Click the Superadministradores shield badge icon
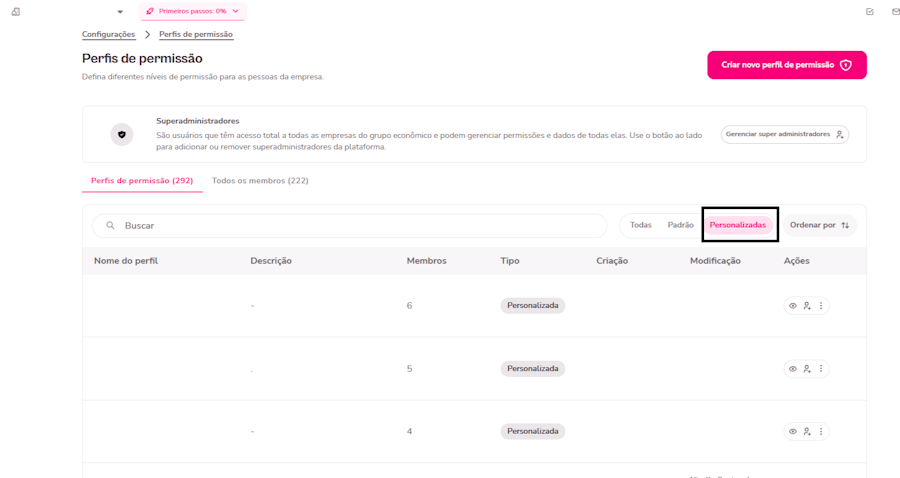This screenshot has height=478, width=900. (122, 134)
